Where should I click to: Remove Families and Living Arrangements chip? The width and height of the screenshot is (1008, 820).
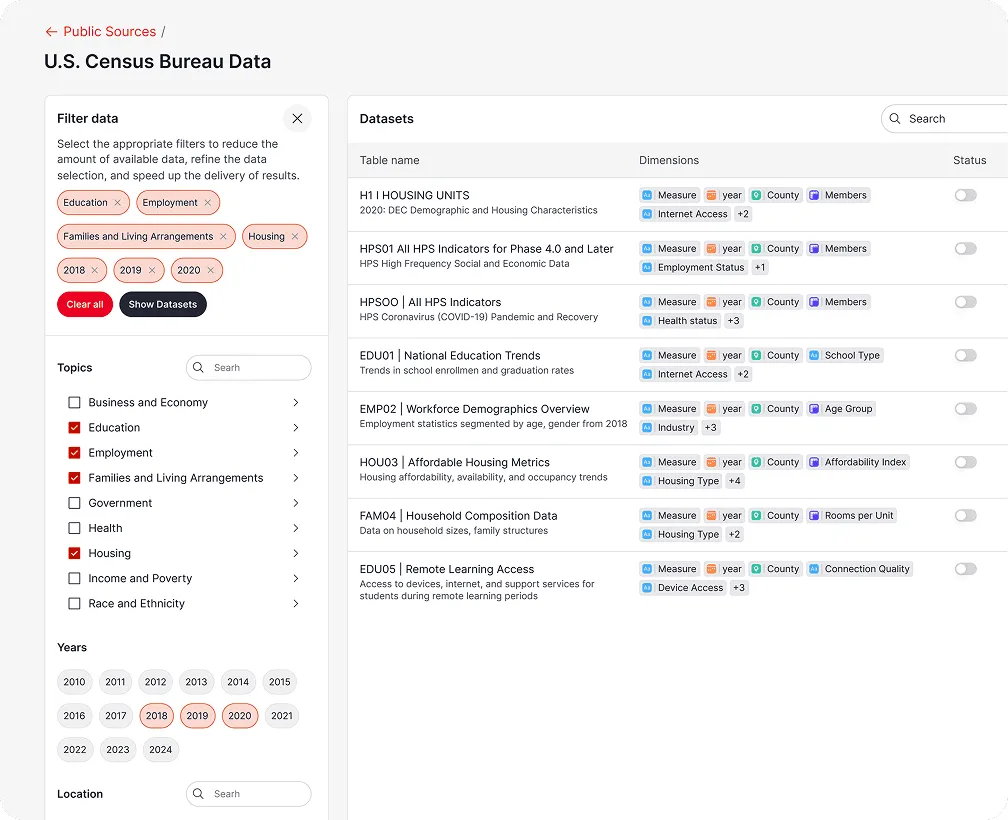(x=223, y=236)
